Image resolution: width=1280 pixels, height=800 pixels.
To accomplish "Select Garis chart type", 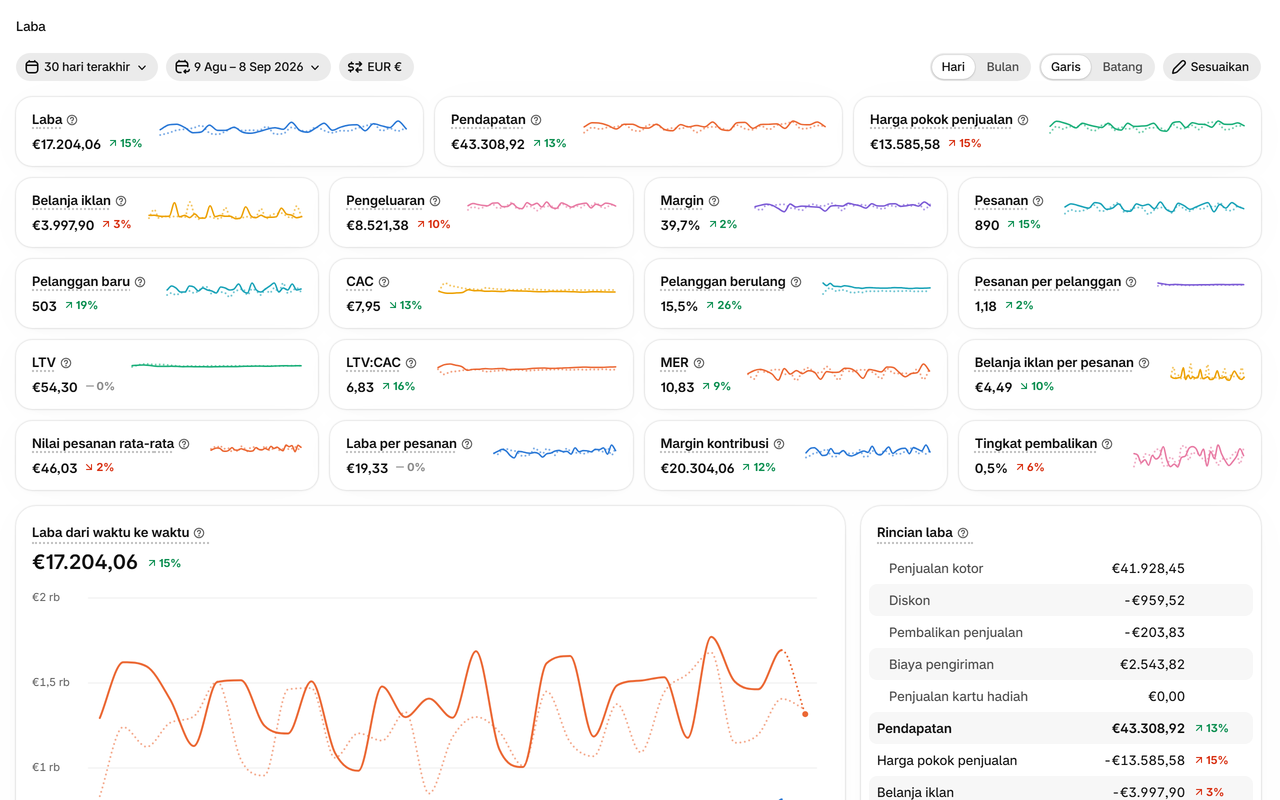I will (x=1066, y=67).
